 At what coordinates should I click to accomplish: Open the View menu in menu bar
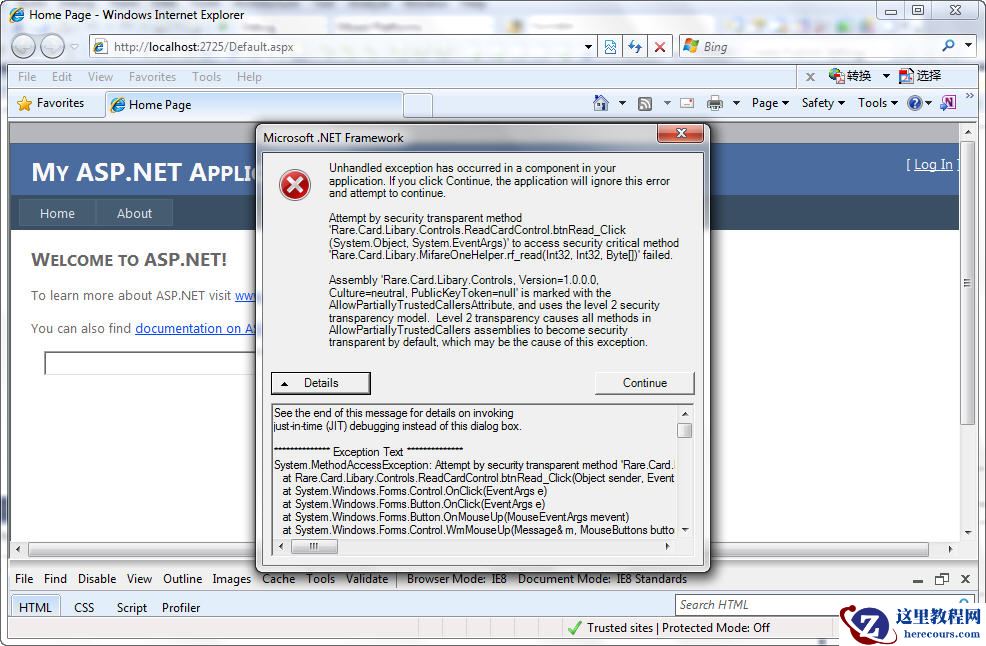tap(101, 77)
